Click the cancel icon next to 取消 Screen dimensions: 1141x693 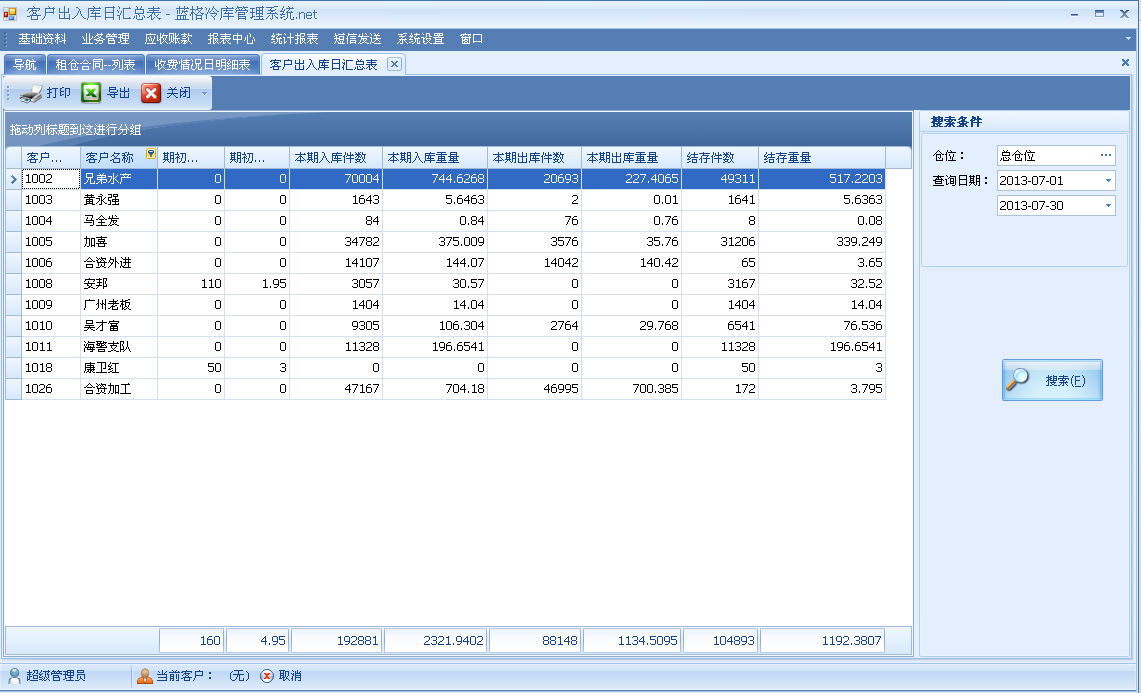[x=267, y=676]
